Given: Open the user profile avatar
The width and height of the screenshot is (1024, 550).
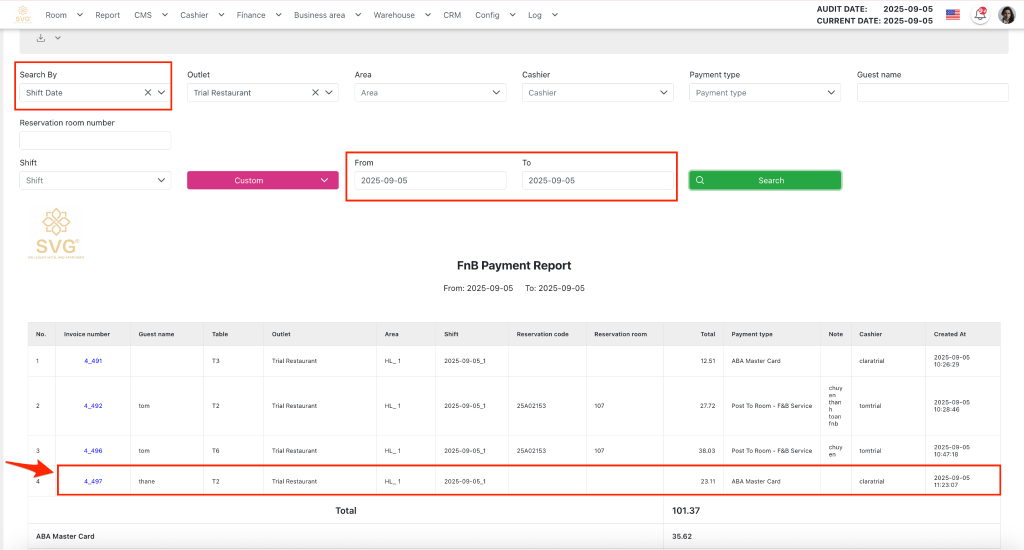Looking at the screenshot, I should point(1007,15).
